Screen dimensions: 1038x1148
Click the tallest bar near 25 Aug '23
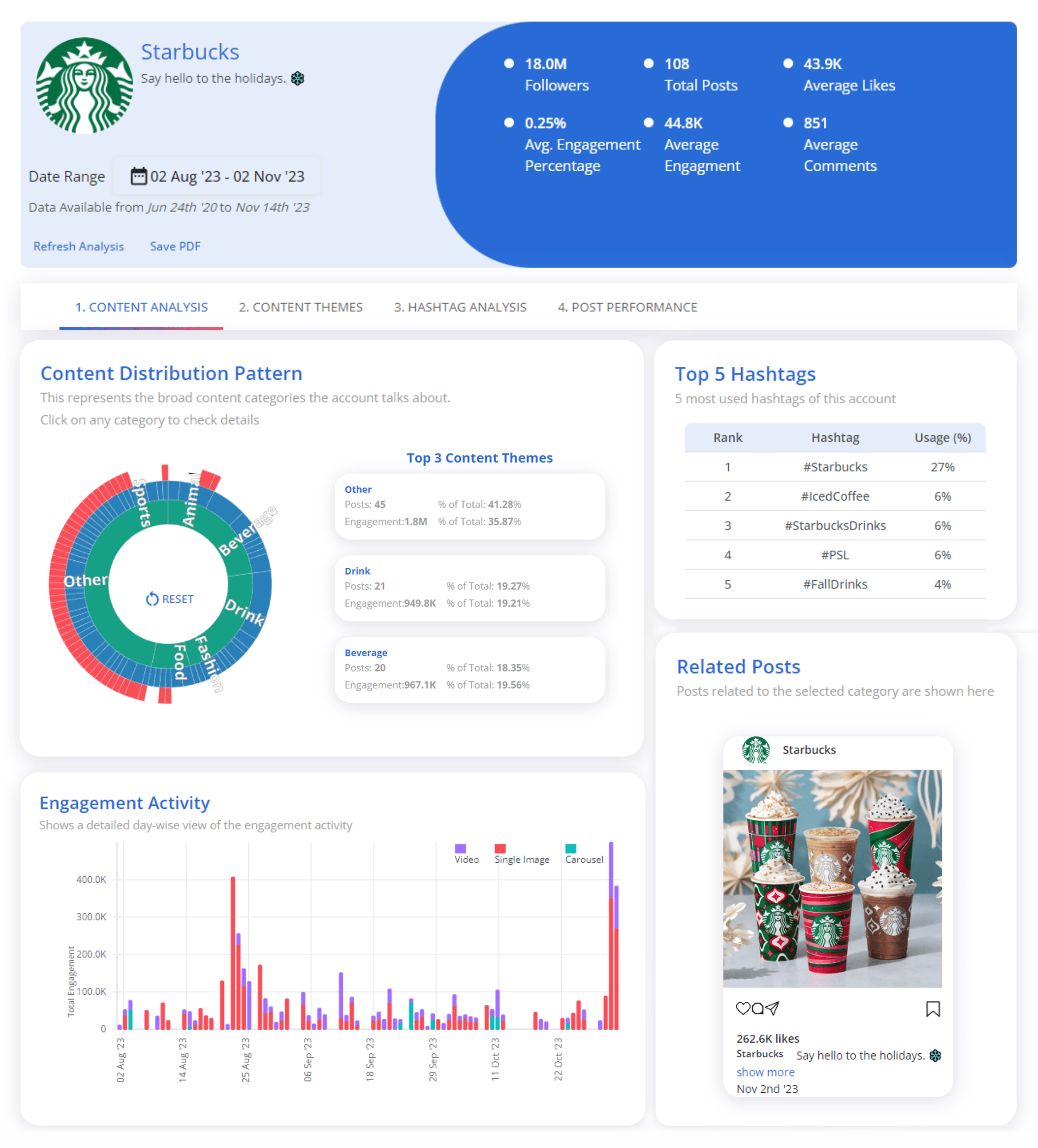pyautogui.click(x=233, y=953)
